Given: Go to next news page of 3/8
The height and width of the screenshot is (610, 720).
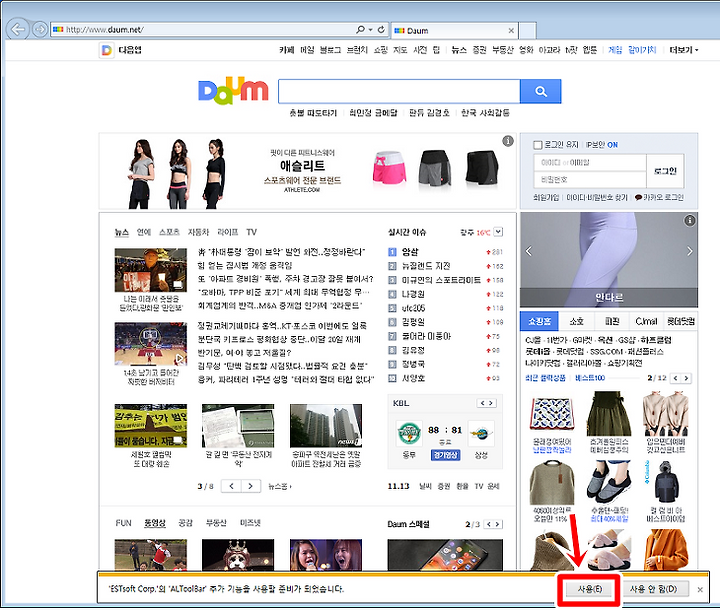Looking at the screenshot, I should tap(251, 486).
